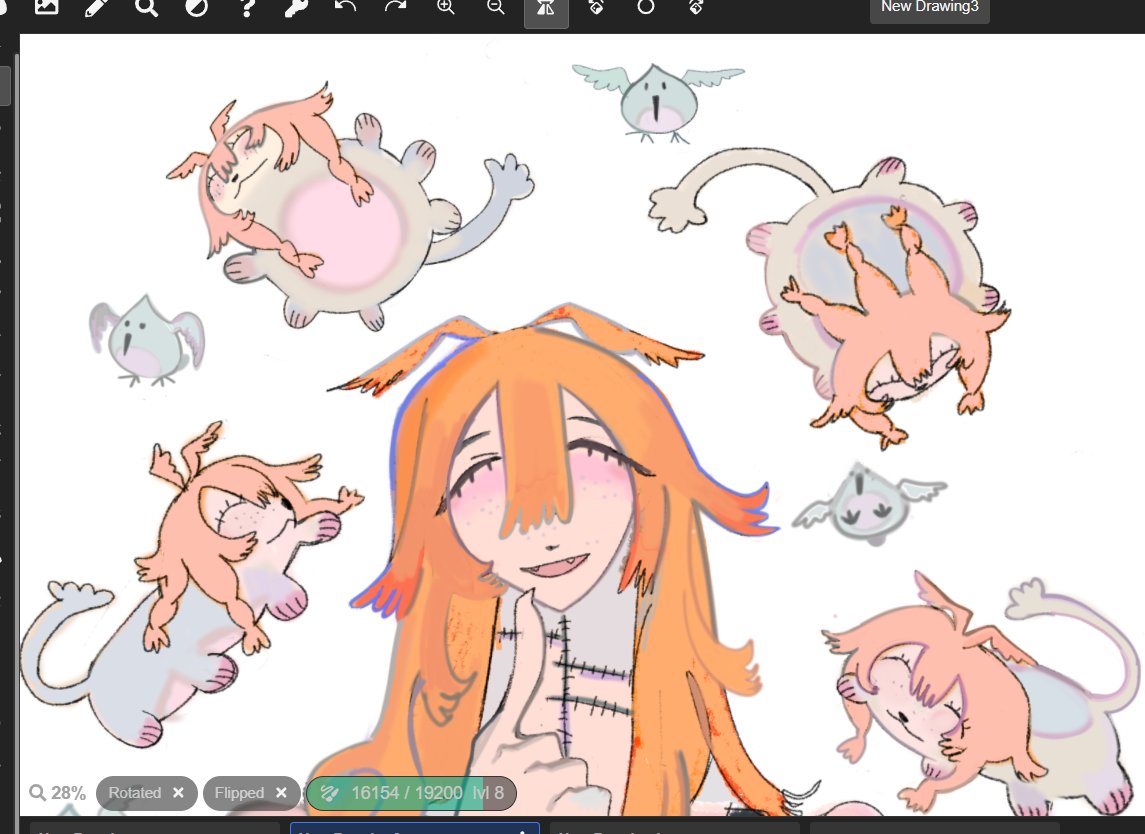1145x834 pixels.
Task: Open the search magnifier icon
Action: [146, 7]
